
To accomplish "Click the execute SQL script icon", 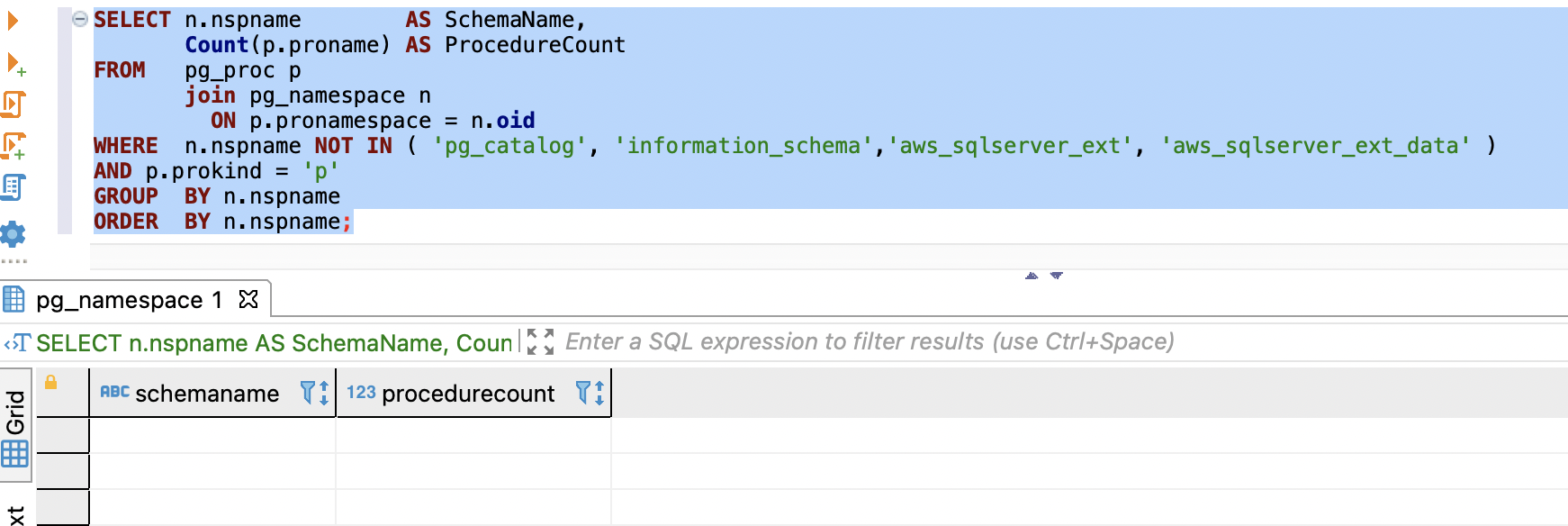I will (14, 104).
